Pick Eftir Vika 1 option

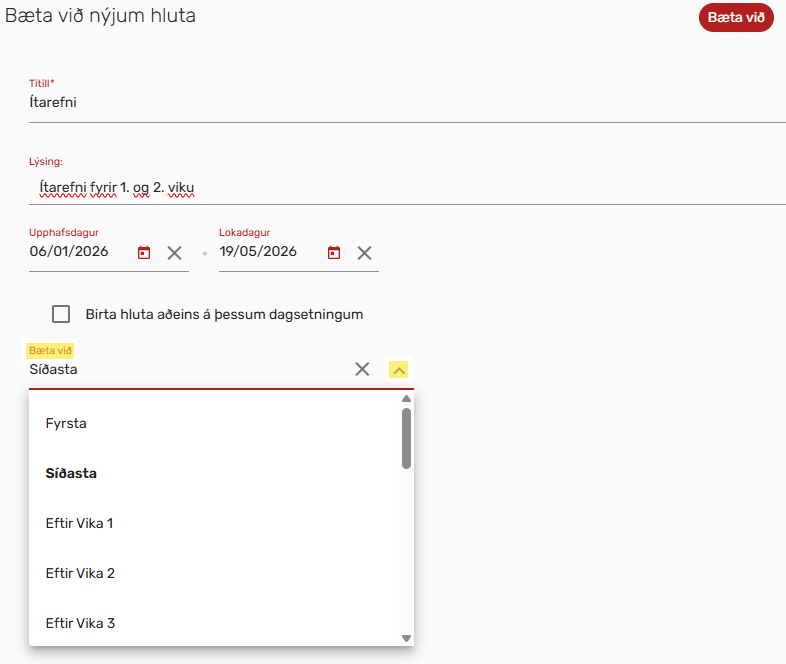point(80,523)
